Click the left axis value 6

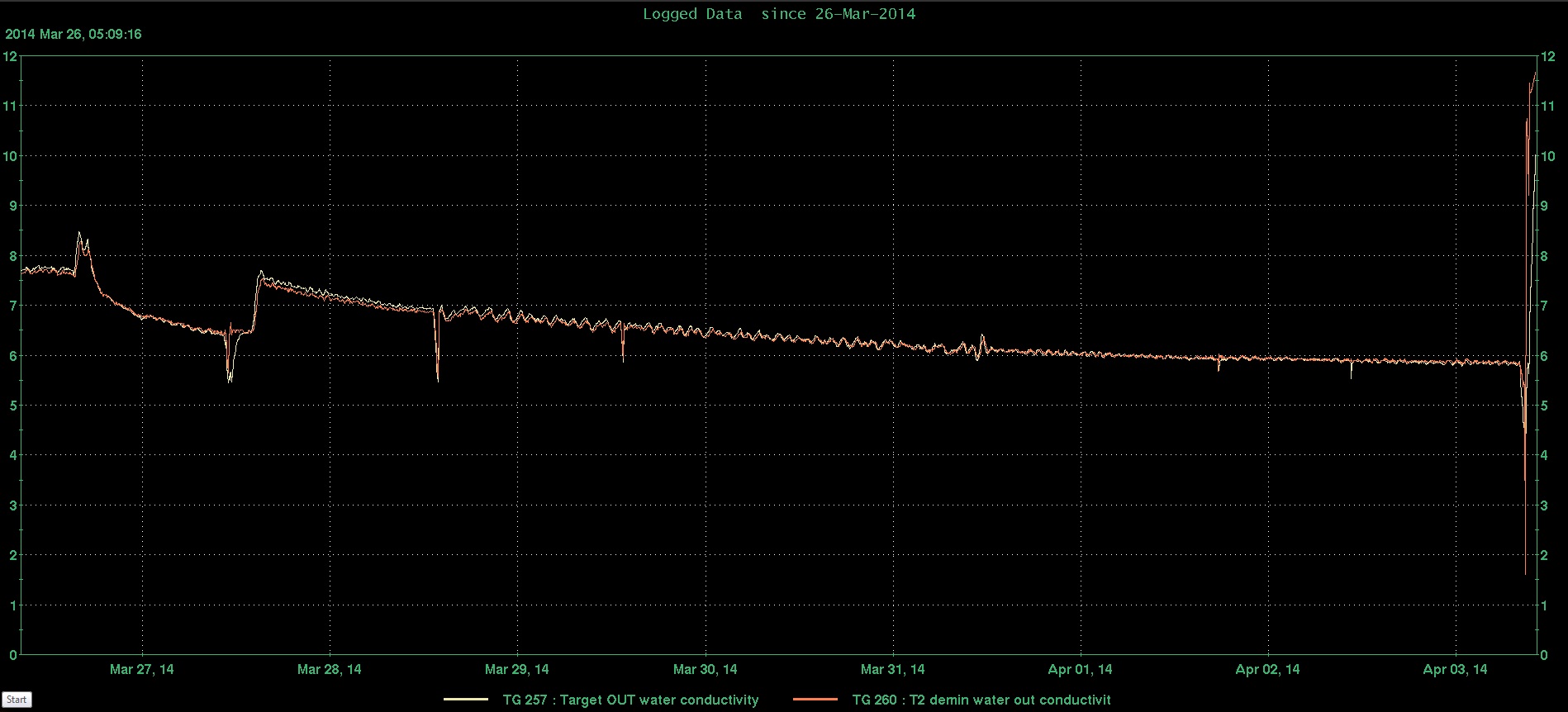[x=13, y=356]
